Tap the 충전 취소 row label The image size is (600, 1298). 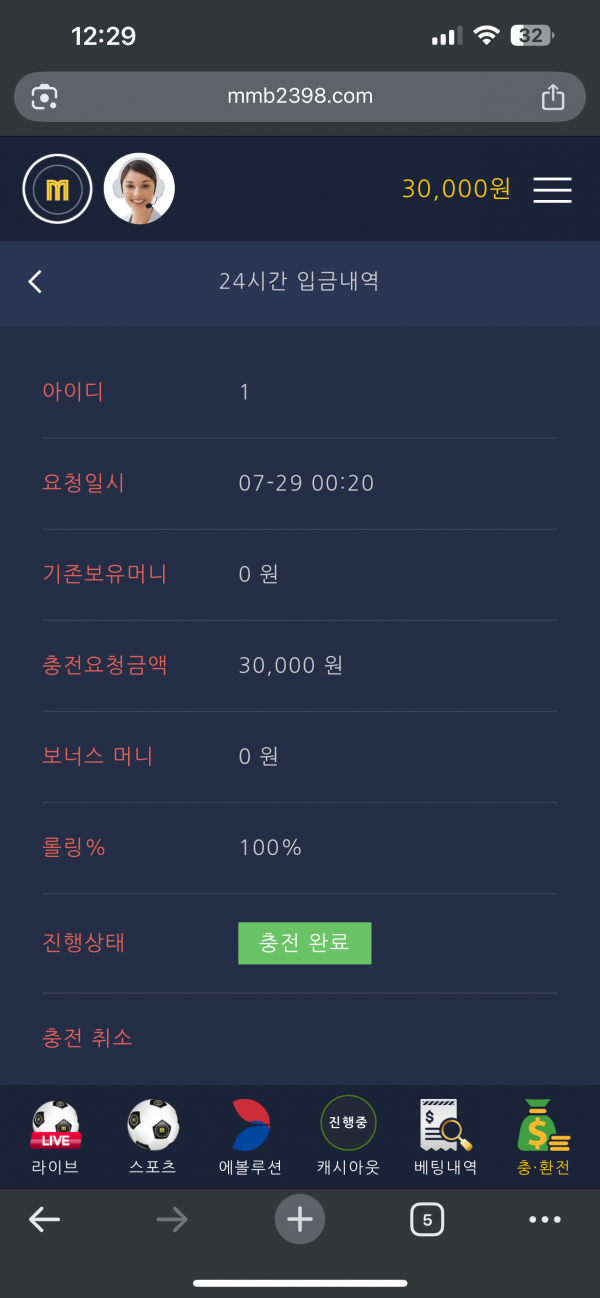88,1038
